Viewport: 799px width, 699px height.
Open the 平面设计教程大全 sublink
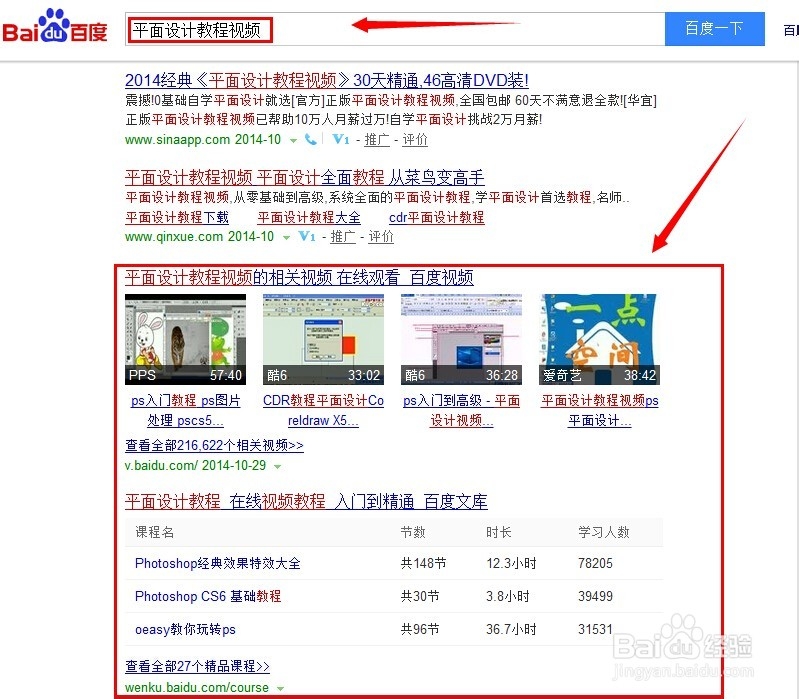click(x=309, y=218)
